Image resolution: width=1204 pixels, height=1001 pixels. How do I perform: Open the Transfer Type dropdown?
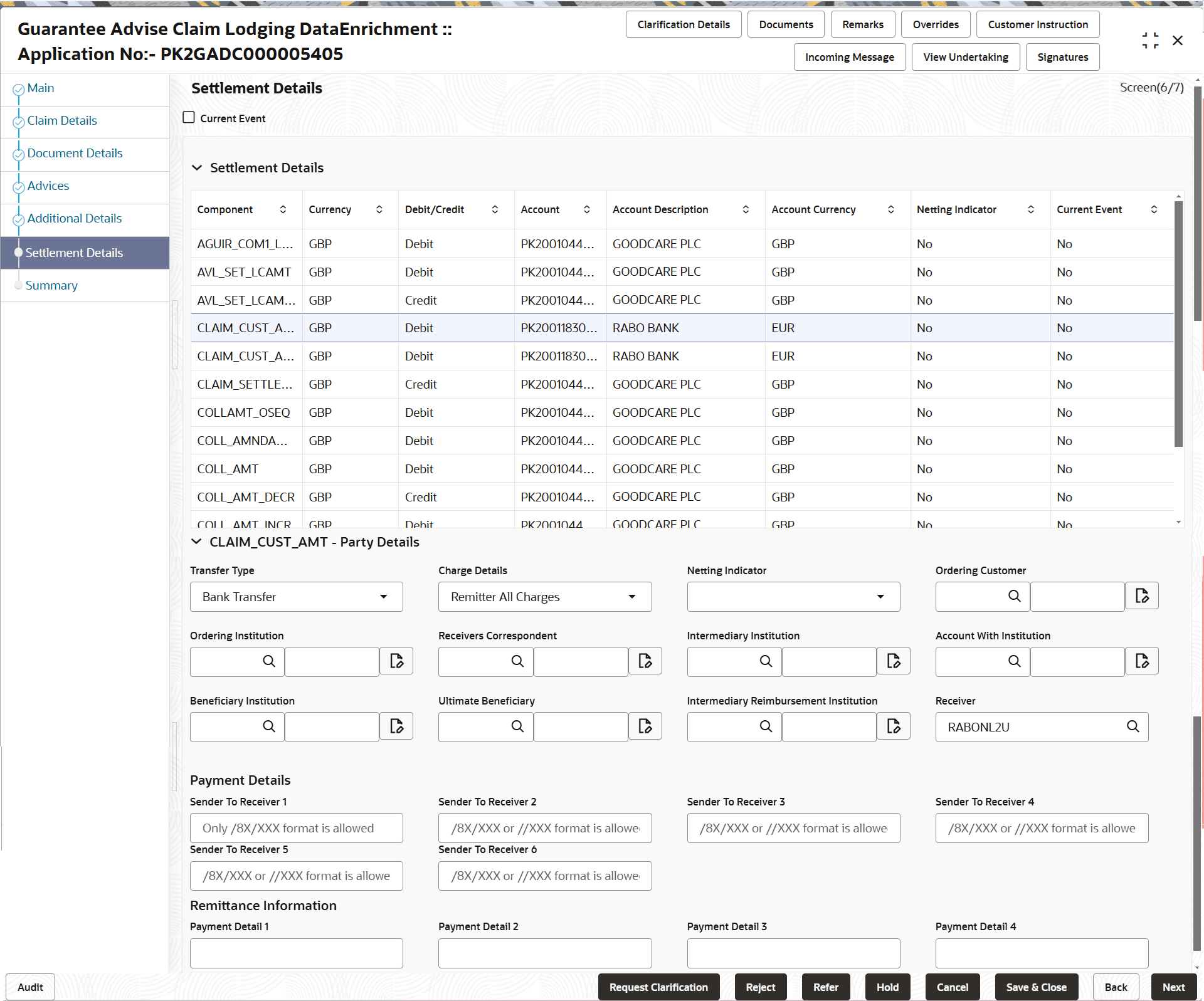click(x=297, y=597)
